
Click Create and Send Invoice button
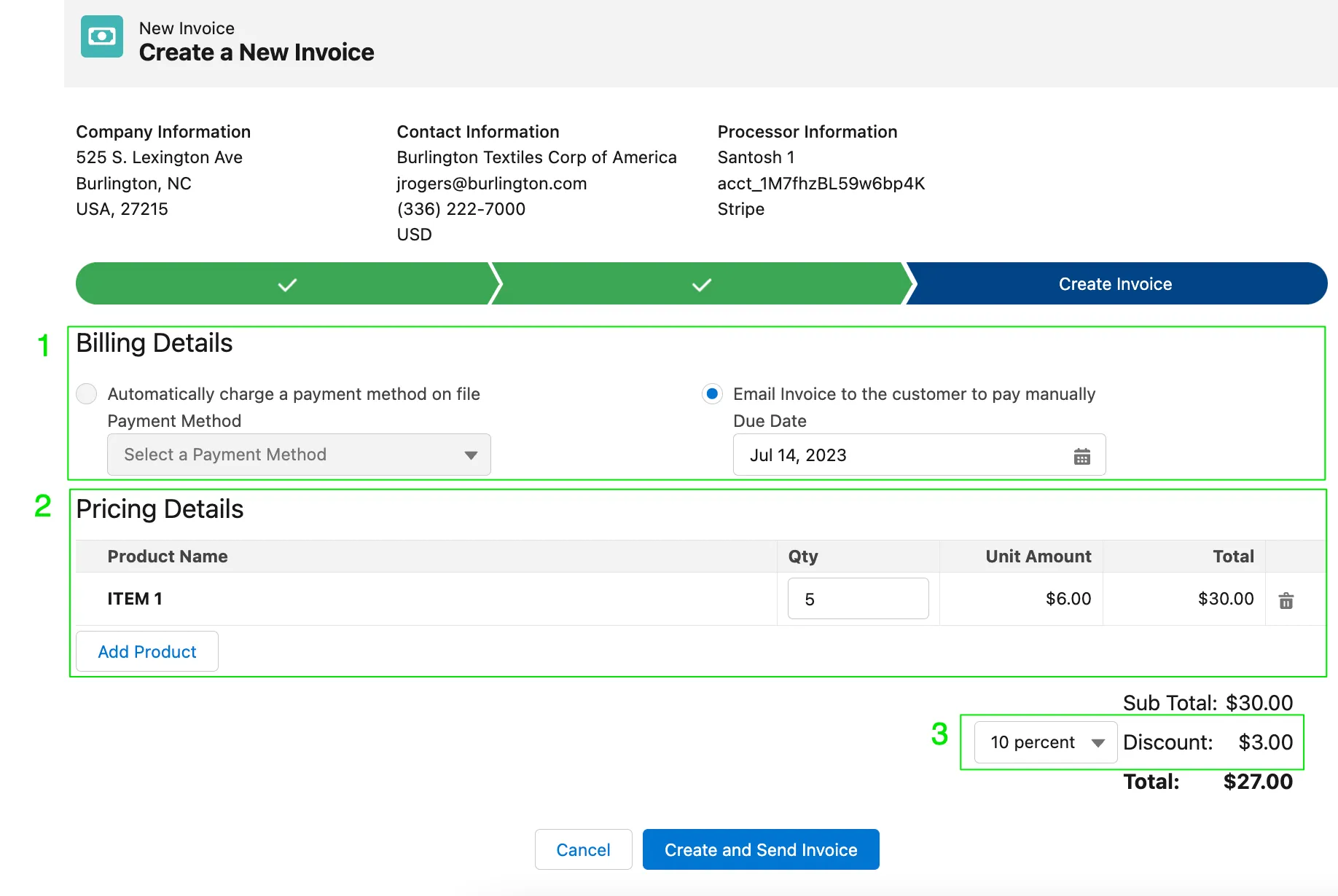pyautogui.click(x=761, y=849)
